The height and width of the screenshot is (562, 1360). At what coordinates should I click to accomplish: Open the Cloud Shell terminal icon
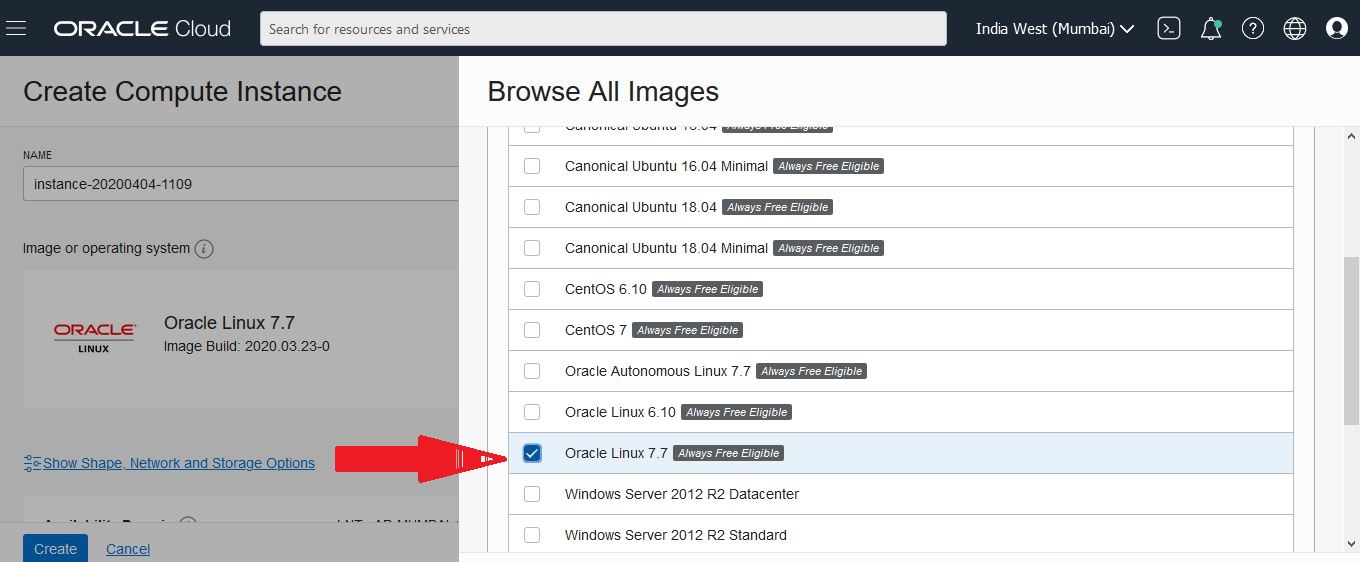1169,29
